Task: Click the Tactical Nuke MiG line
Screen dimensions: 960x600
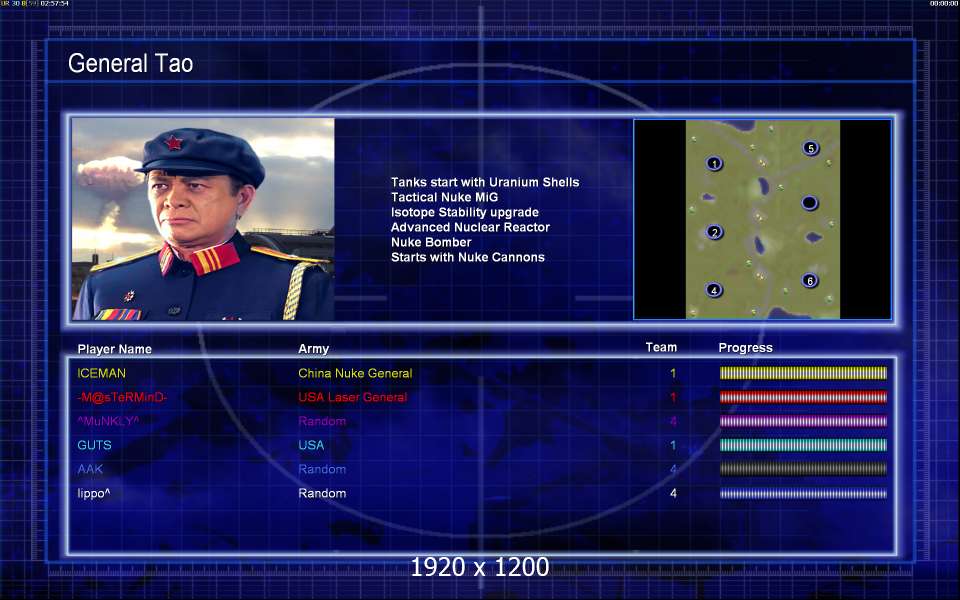Action: point(444,197)
